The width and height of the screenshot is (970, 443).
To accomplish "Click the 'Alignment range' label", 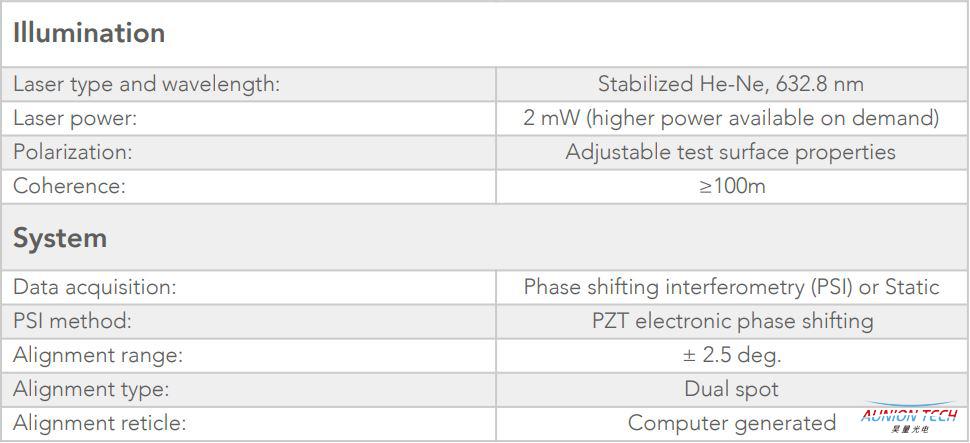I will [98, 356].
